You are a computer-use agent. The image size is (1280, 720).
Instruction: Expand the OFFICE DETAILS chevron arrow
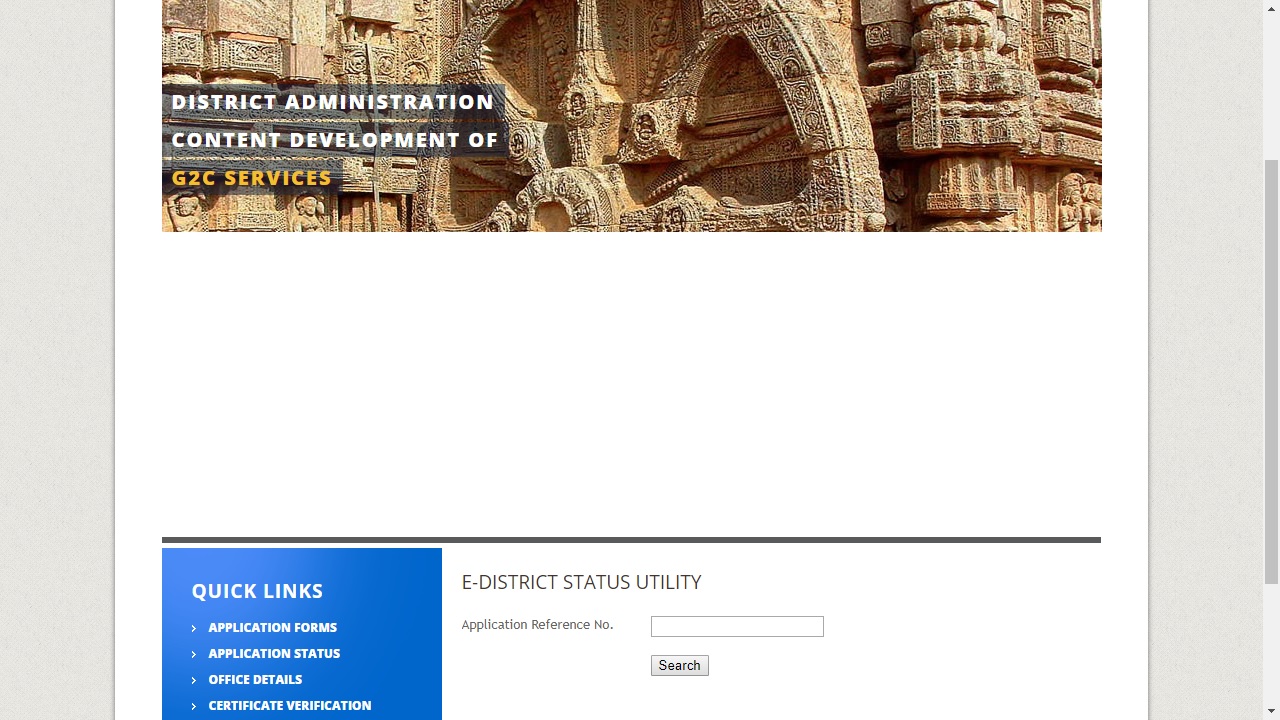click(x=193, y=679)
